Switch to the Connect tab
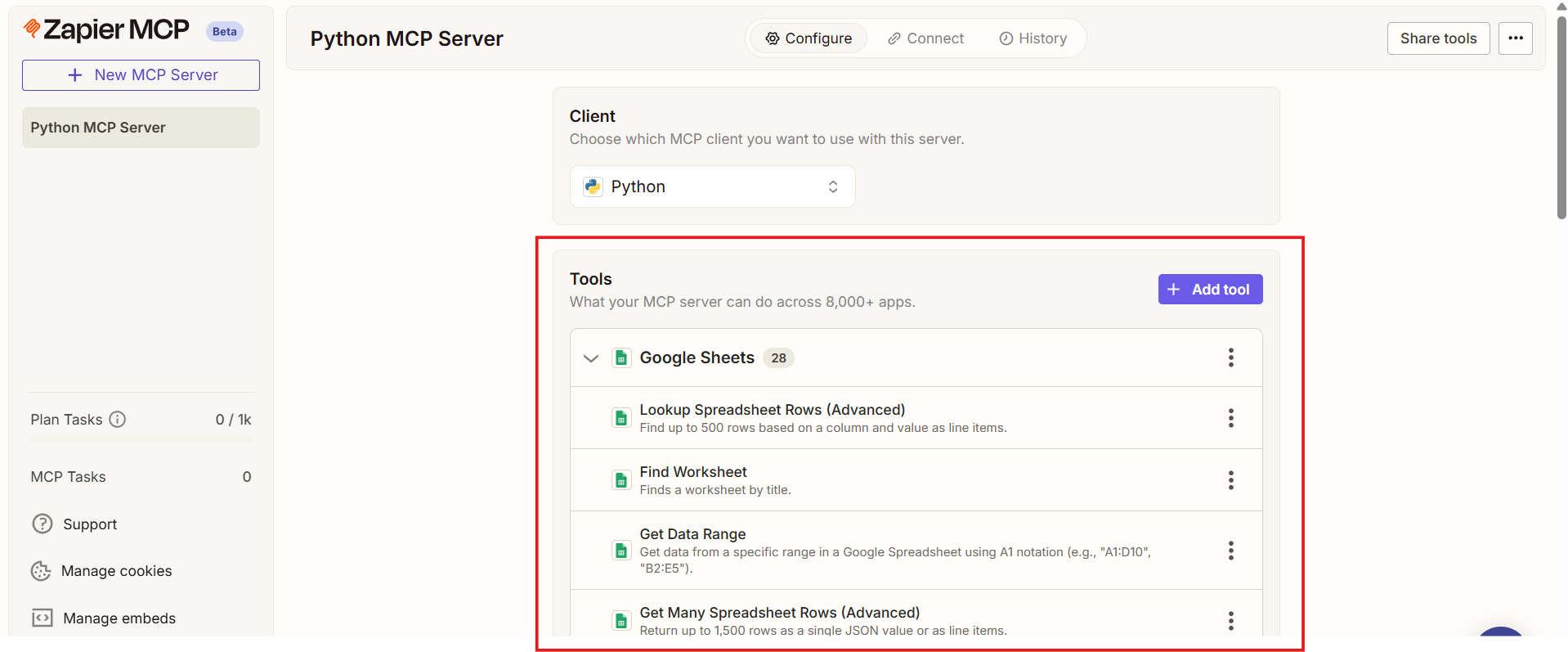Viewport: 1568px width, 652px height. (925, 38)
